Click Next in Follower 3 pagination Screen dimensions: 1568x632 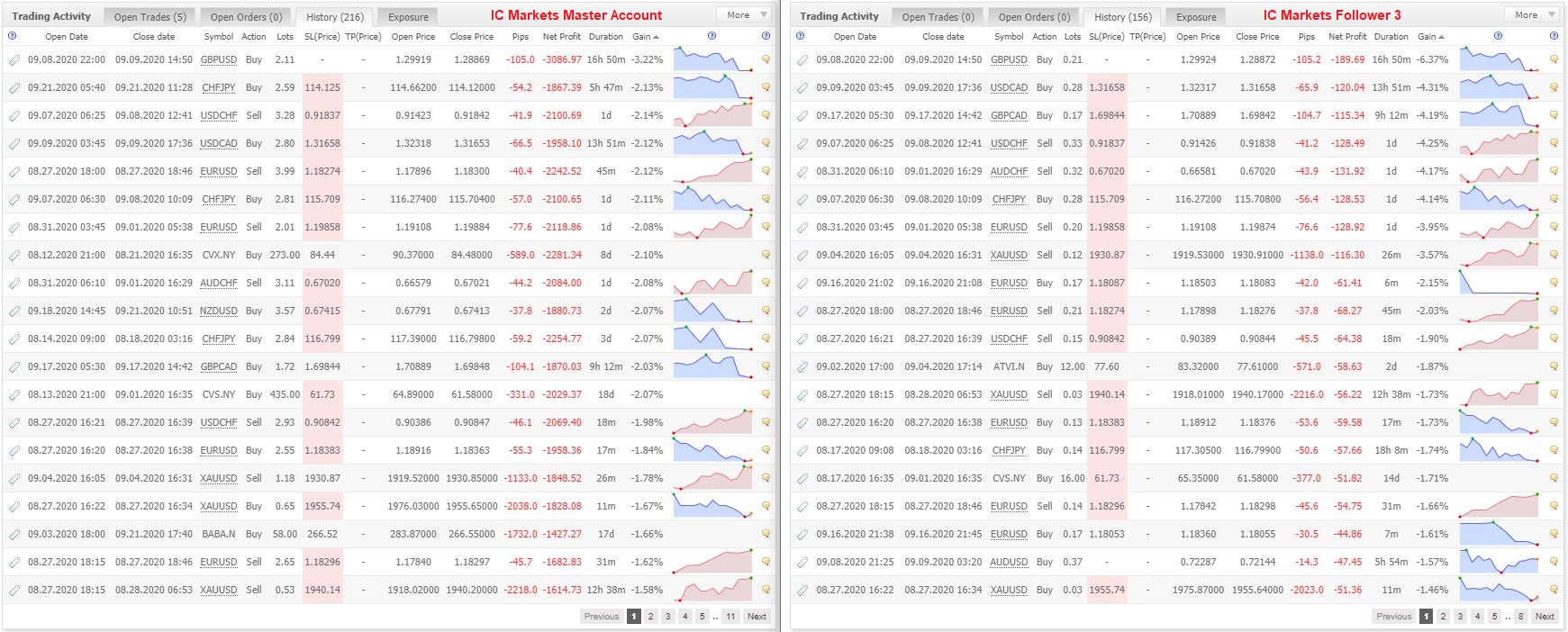click(1545, 617)
